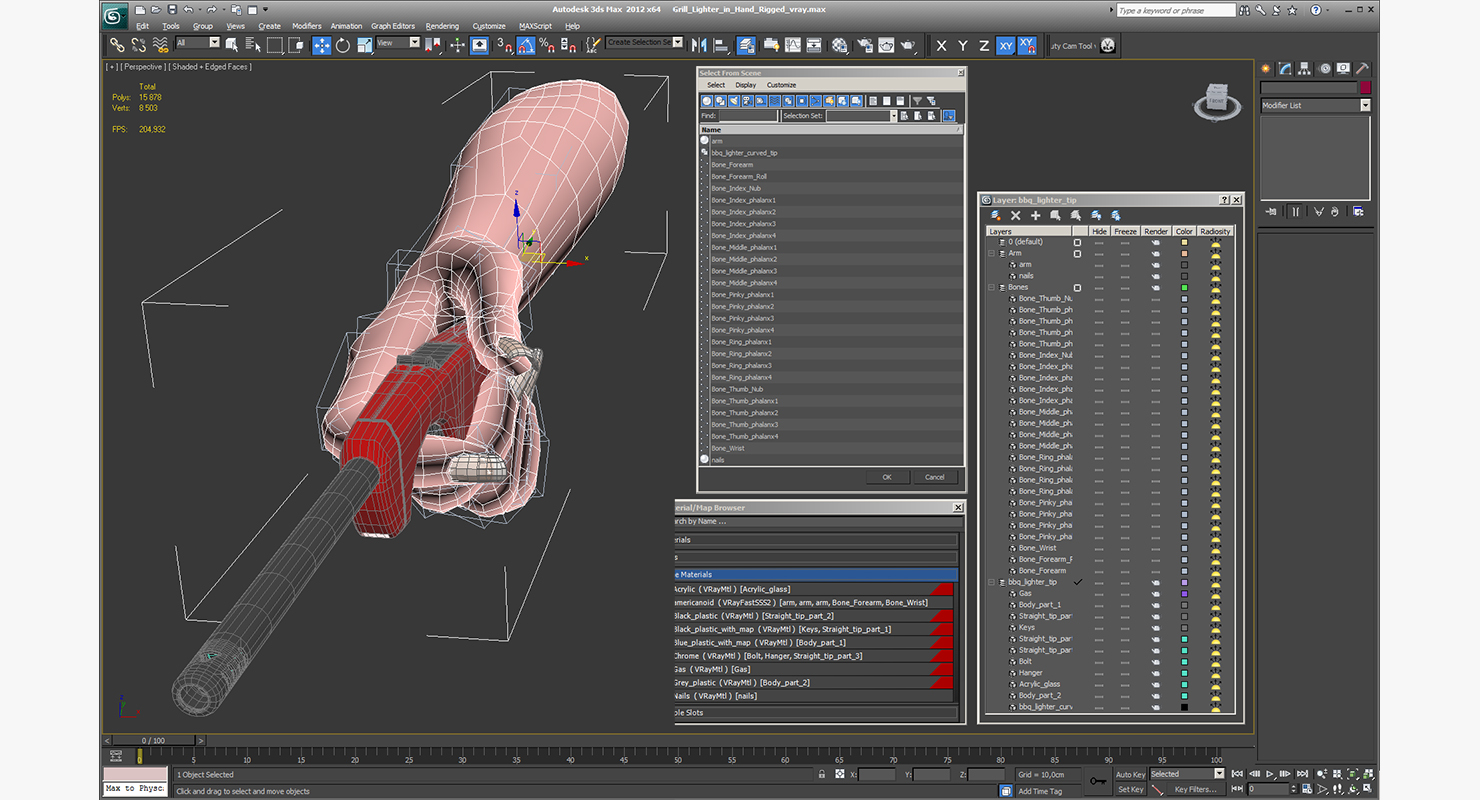Click the green color swatch of Bones layer

click(x=1184, y=288)
